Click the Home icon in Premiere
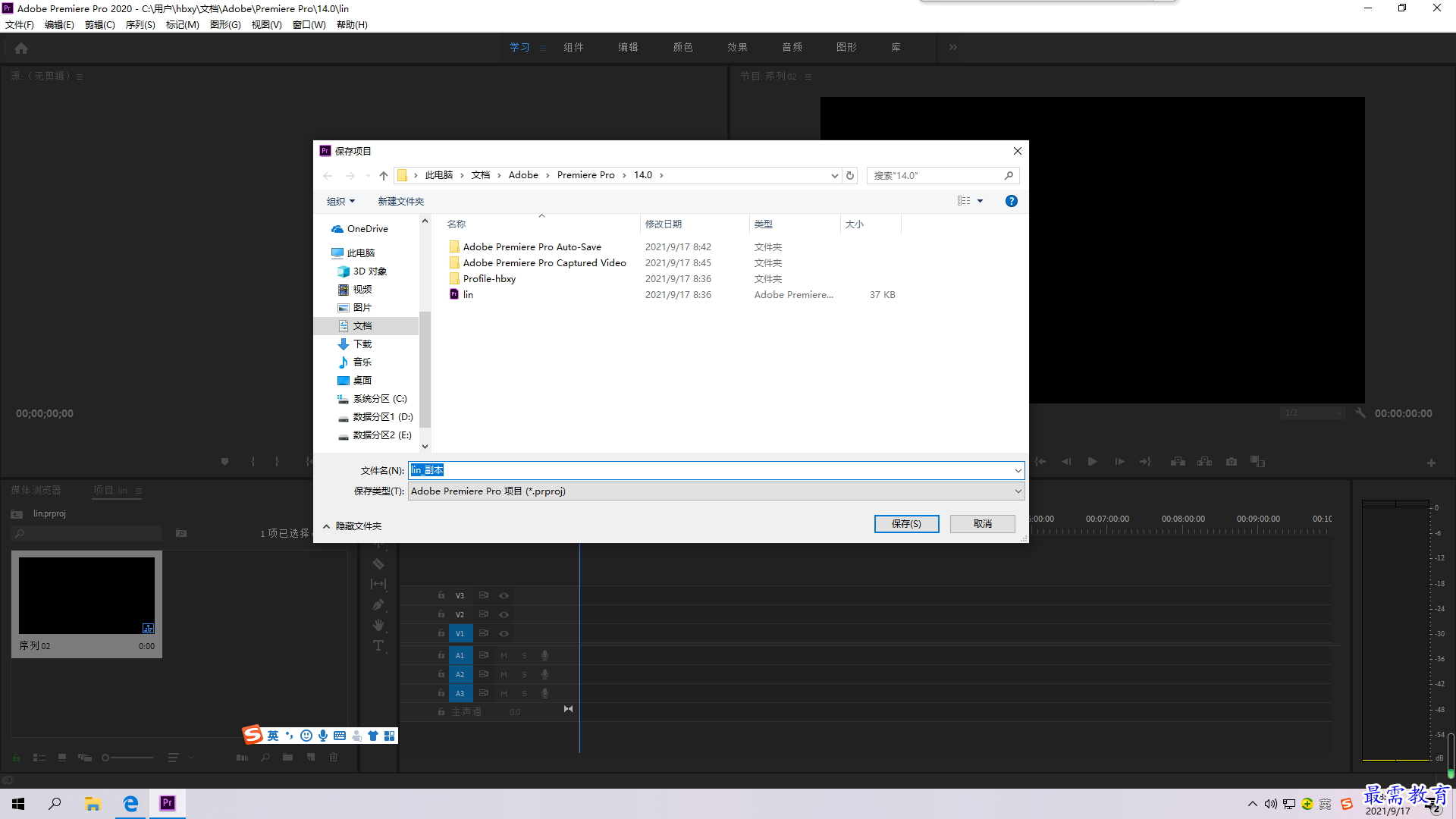Viewport: 1456px width, 819px height. (x=21, y=48)
